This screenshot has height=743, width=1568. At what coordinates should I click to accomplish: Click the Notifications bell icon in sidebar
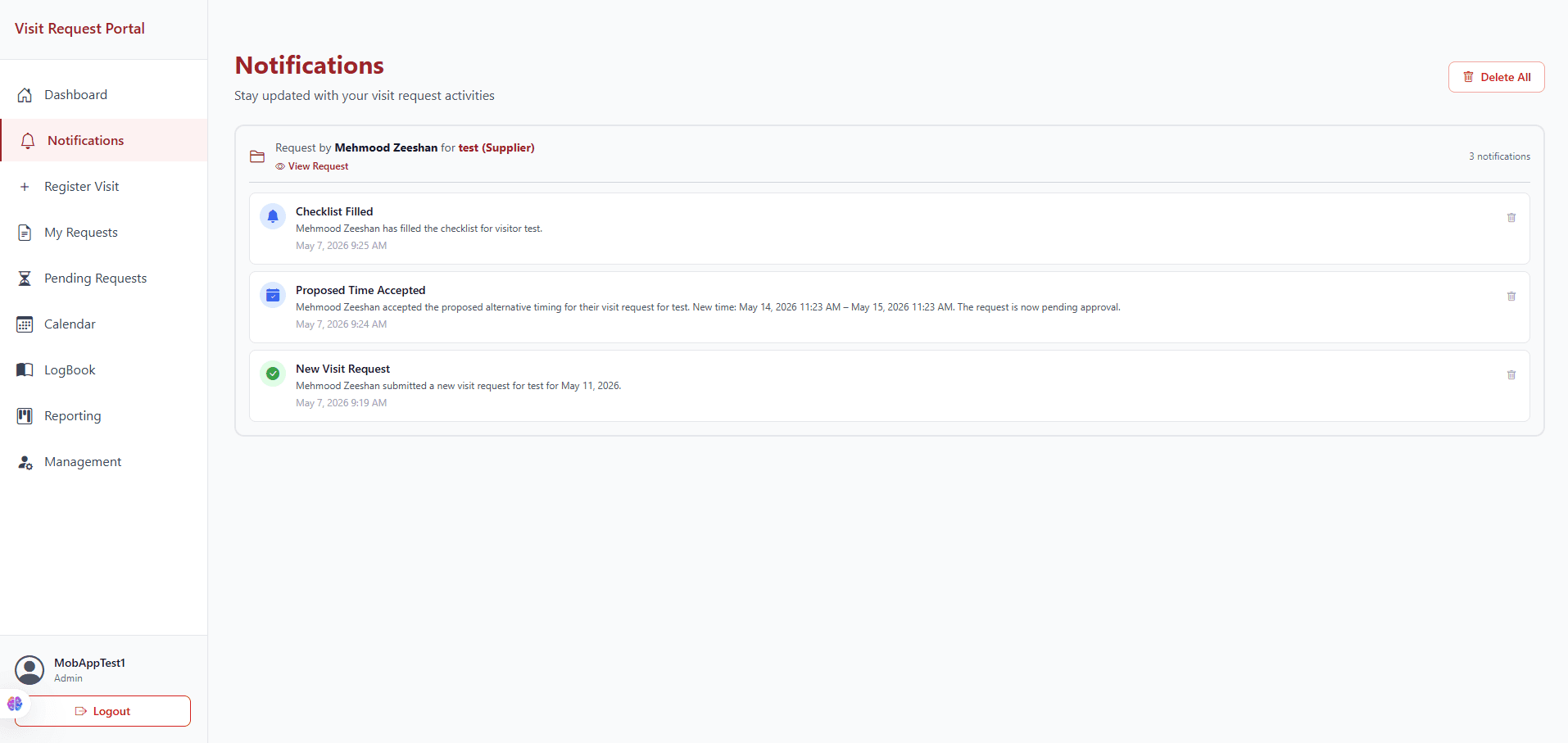pyautogui.click(x=28, y=141)
